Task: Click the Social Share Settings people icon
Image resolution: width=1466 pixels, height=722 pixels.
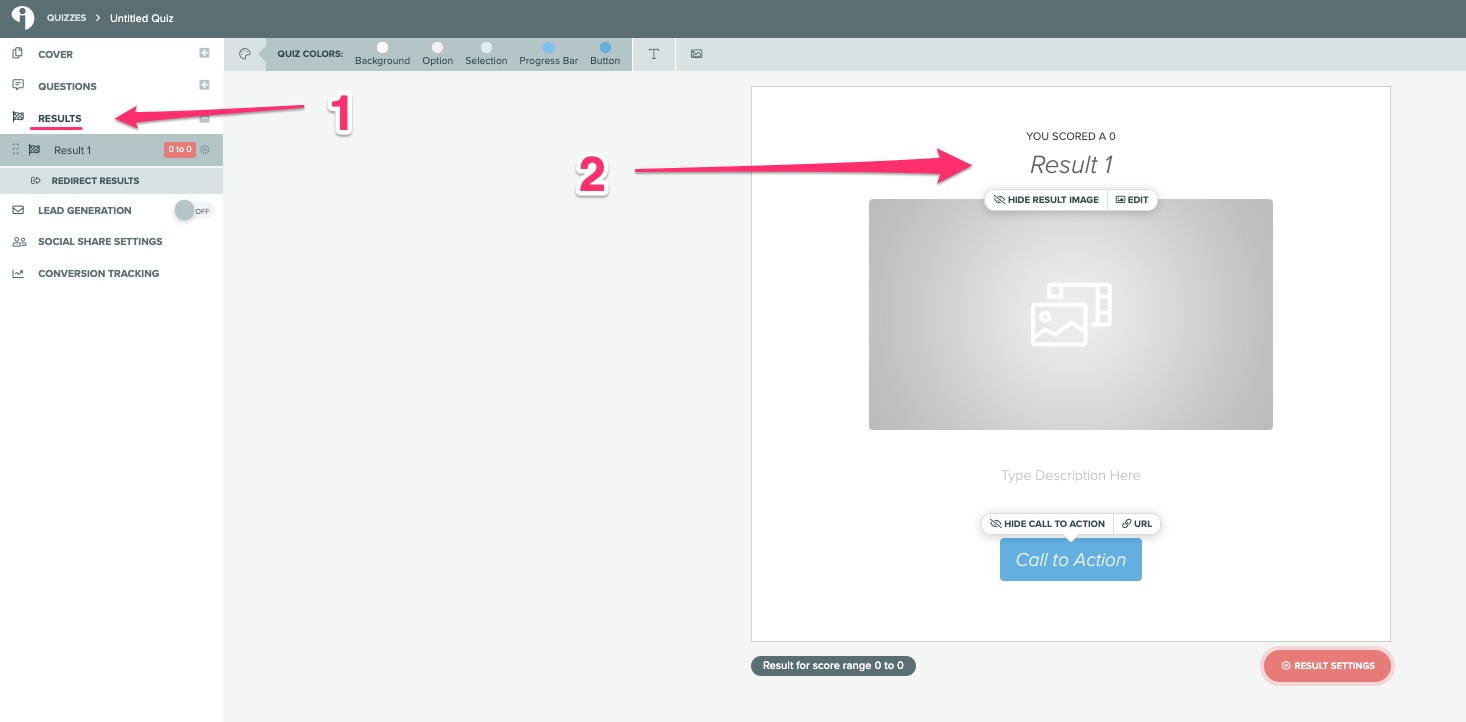Action: point(18,241)
